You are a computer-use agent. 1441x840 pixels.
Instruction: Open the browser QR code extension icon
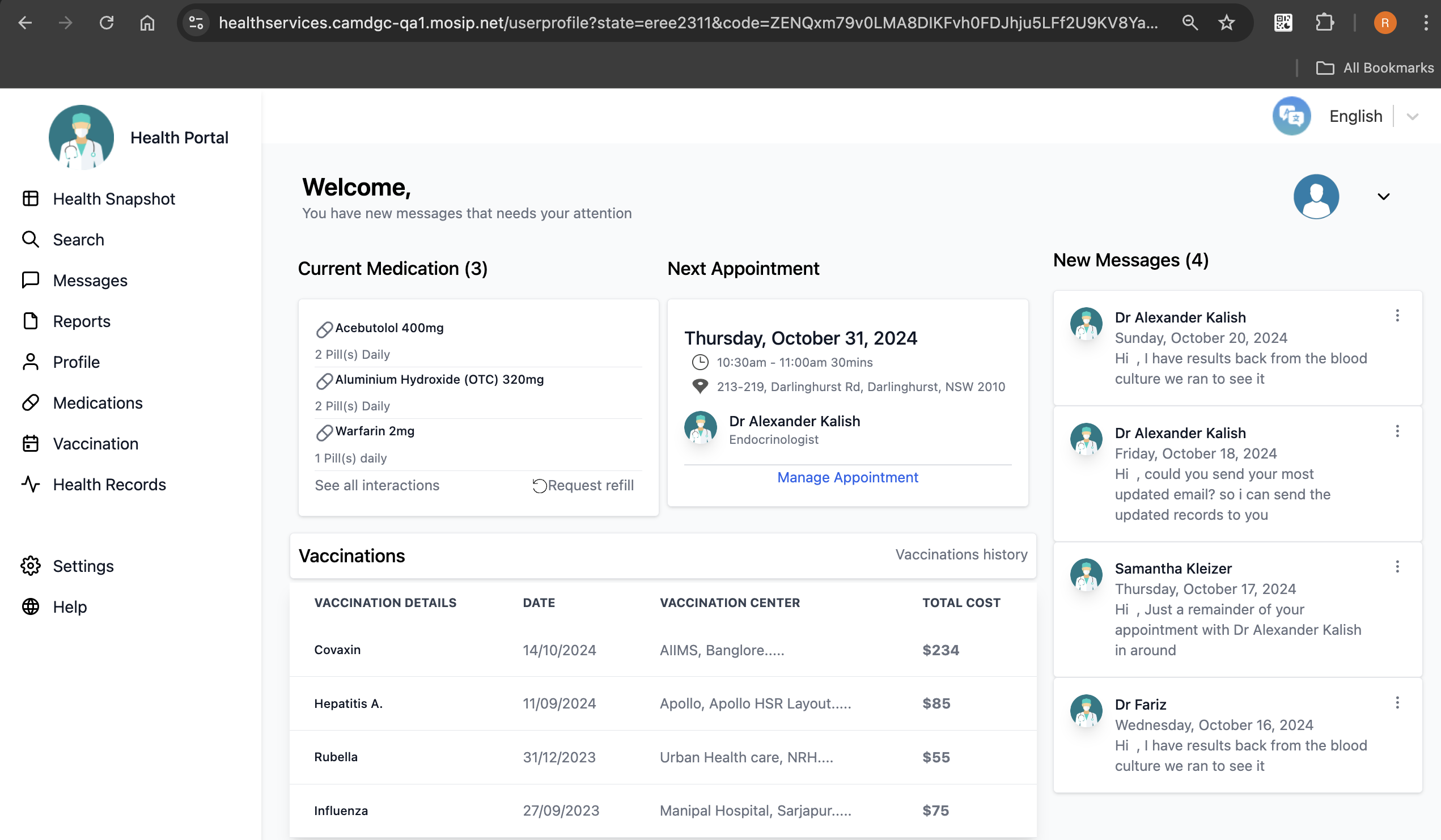[1283, 23]
